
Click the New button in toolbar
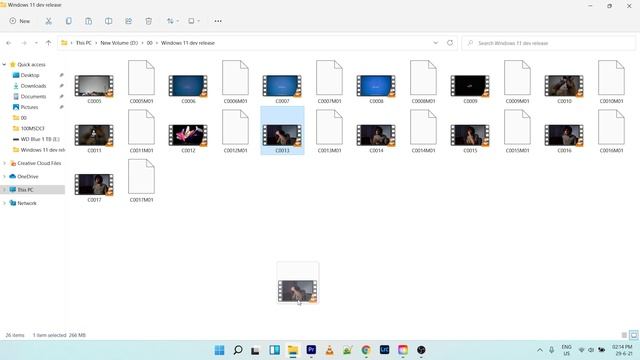click(20, 21)
